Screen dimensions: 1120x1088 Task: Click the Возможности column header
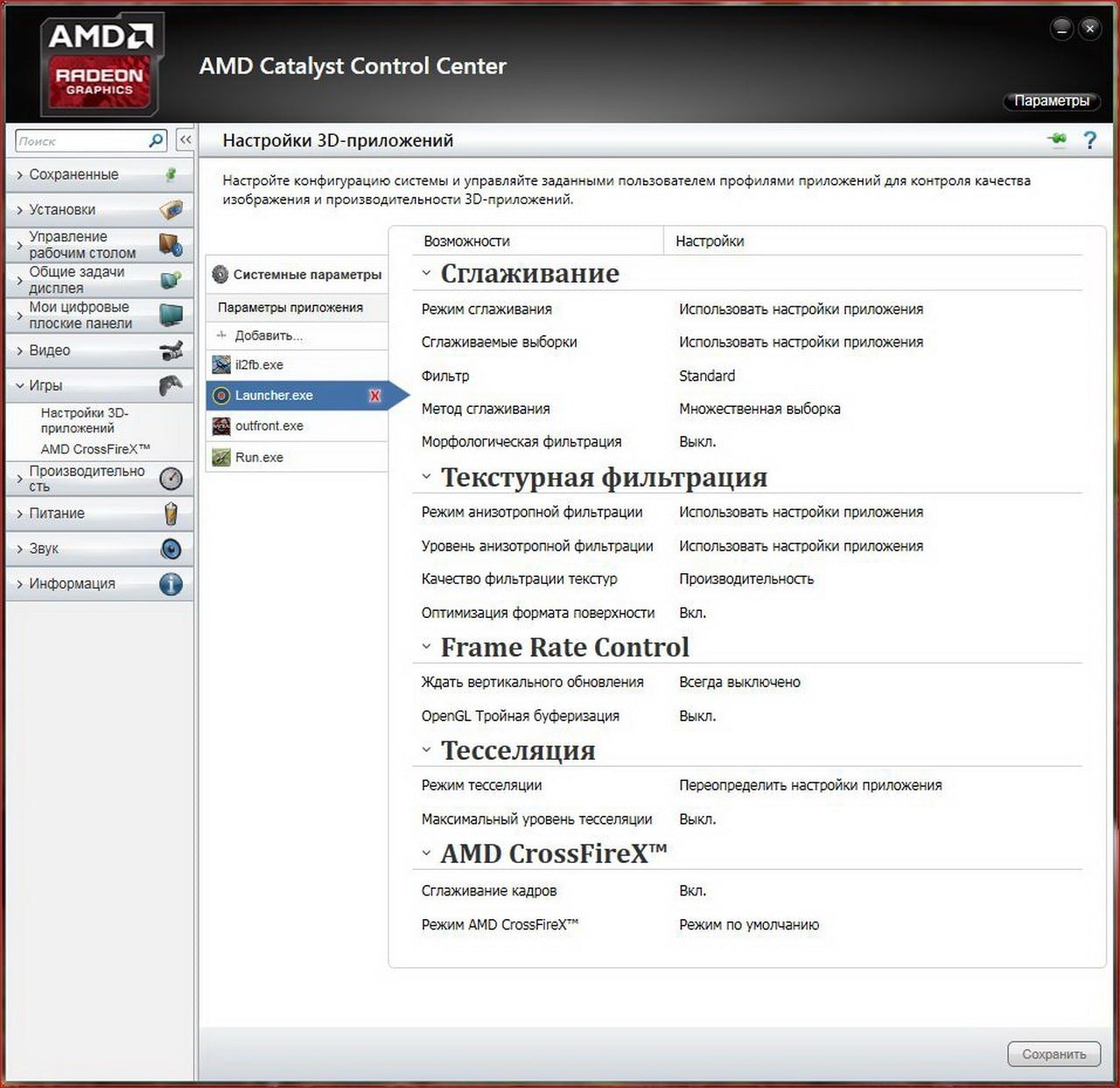pyautogui.click(x=466, y=241)
